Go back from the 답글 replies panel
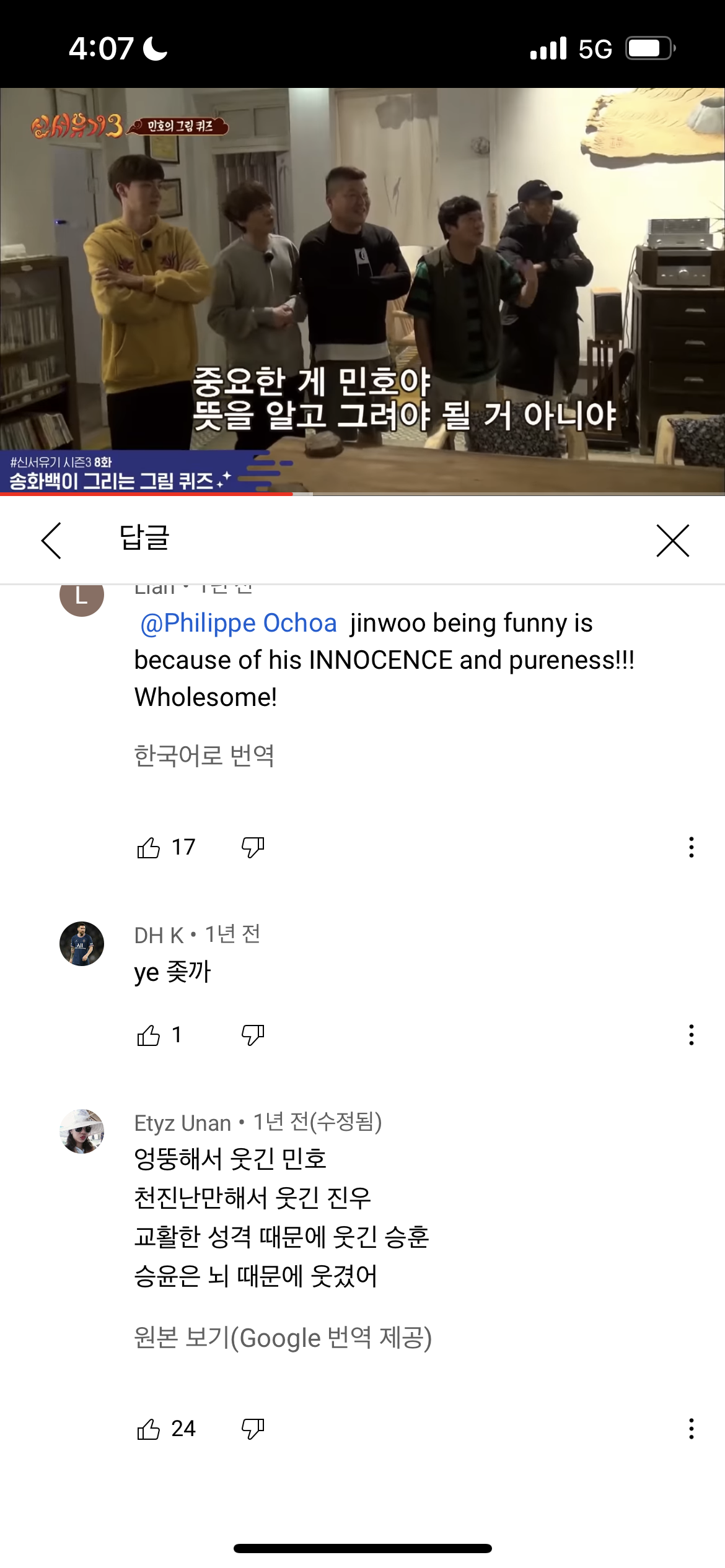 coord(51,540)
